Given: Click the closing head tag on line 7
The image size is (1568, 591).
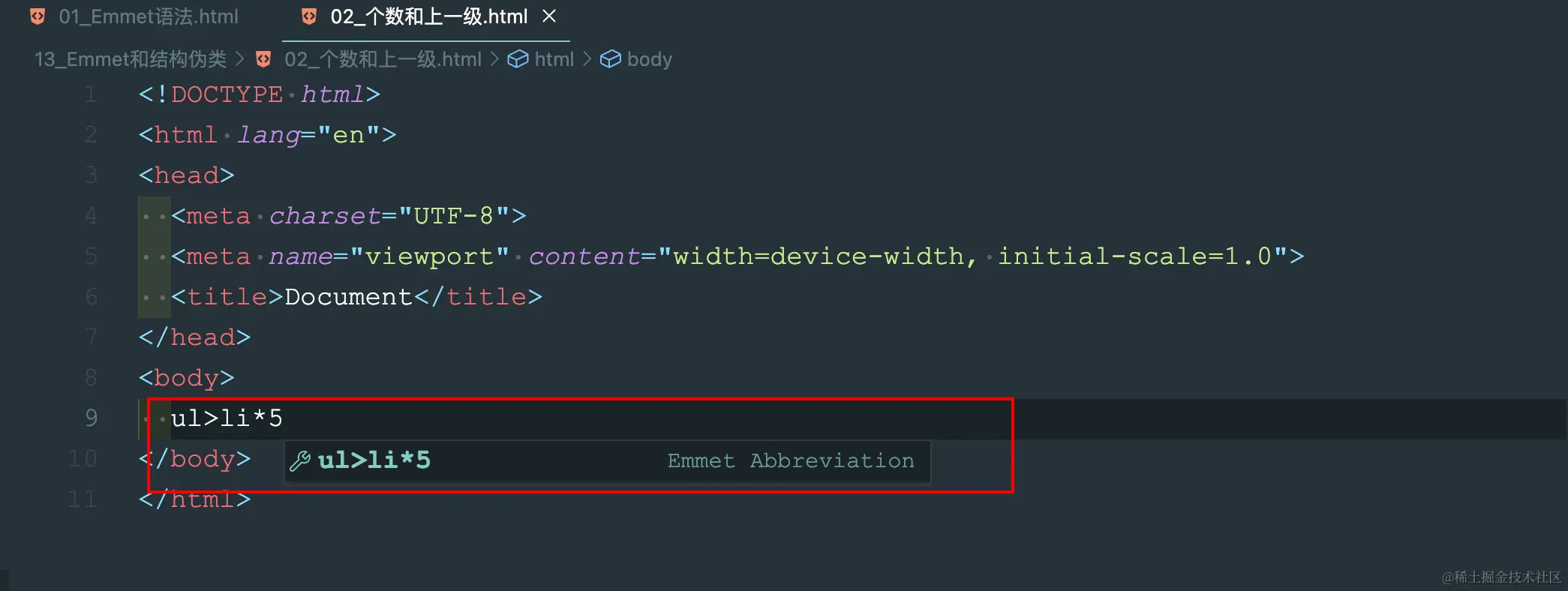Looking at the screenshot, I should pyautogui.click(x=194, y=337).
